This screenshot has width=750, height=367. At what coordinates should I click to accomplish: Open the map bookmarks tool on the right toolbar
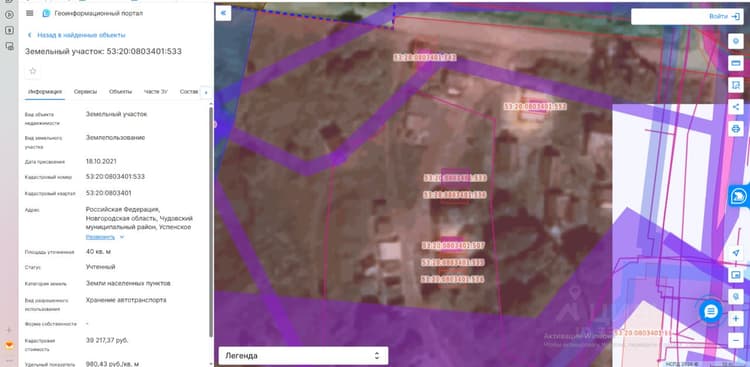tap(736, 85)
